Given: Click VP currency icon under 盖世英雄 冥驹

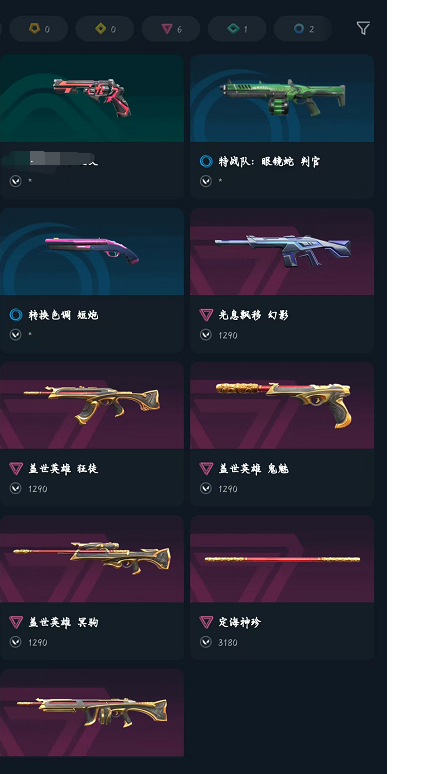Looking at the screenshot, I should (x=15, y=642).
